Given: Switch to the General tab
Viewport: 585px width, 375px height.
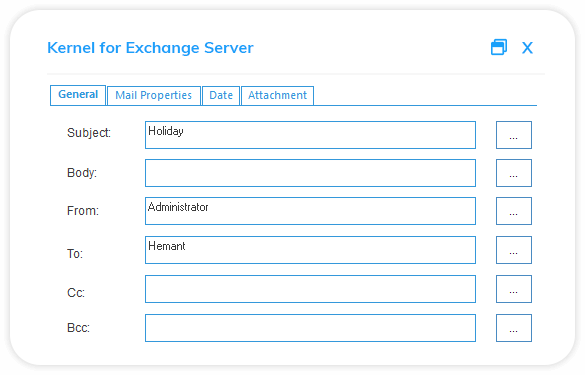Looking at the screenshot, I should pos(78,95).
